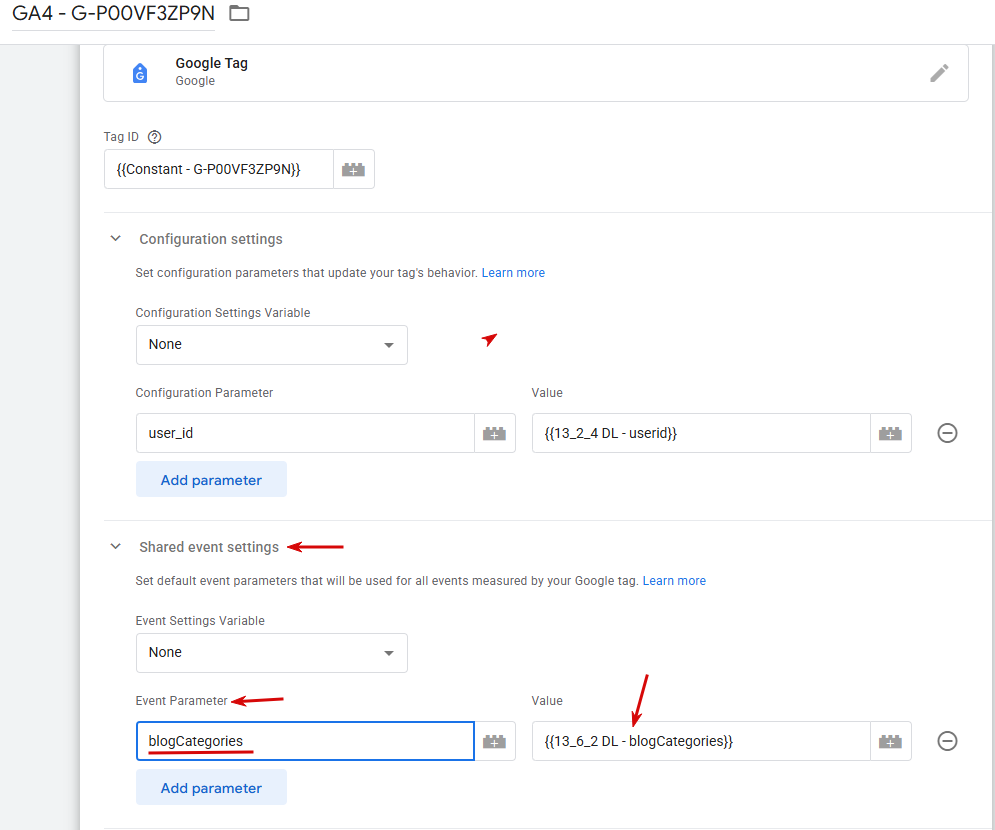Collapse the Shared event settings section
995x830 pixels.
pyautogui.click(x=115, y=546)
